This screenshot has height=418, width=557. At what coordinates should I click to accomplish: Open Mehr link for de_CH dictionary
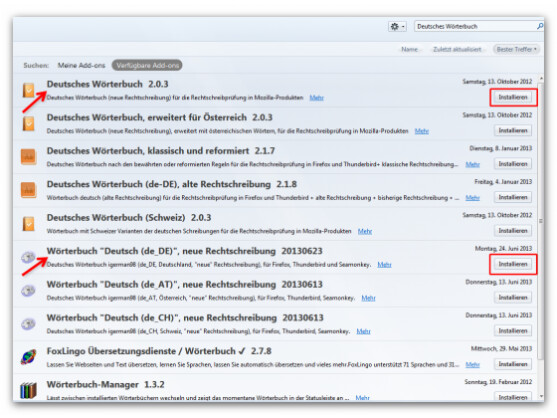point(363,331)
